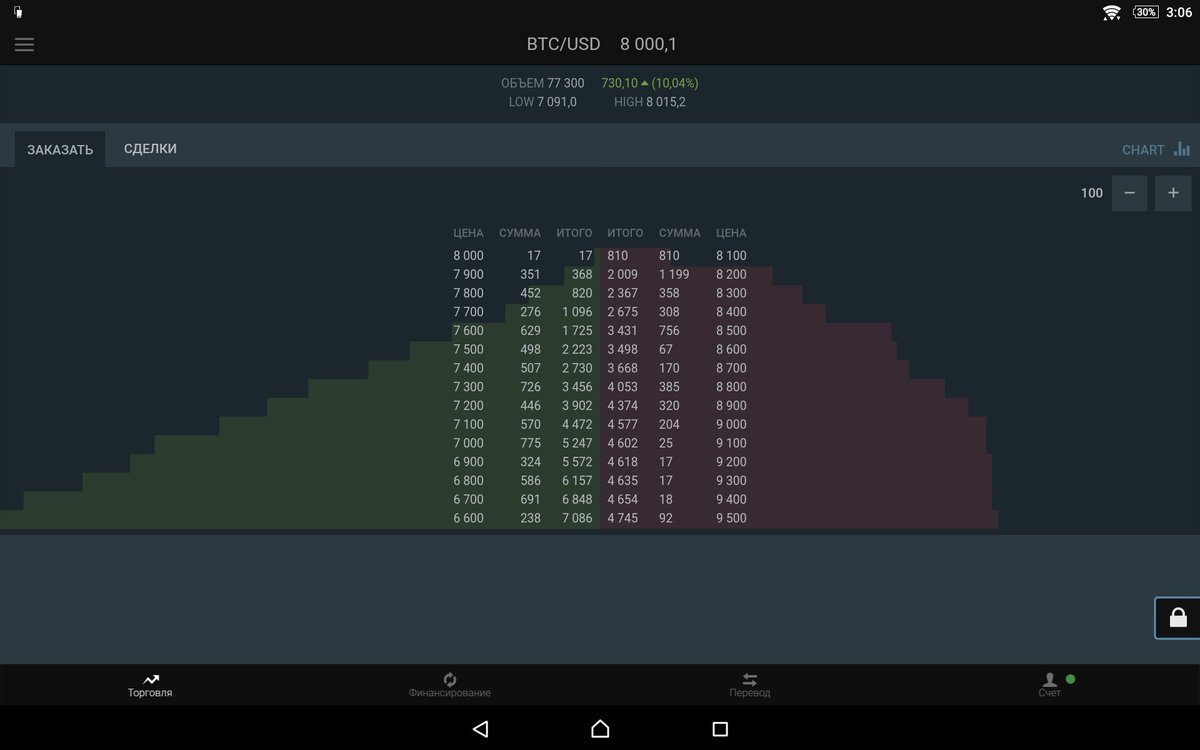1200x750 pixels.
Task: Open the Перевод bottom tab
Action: click(x=750, y=685)
